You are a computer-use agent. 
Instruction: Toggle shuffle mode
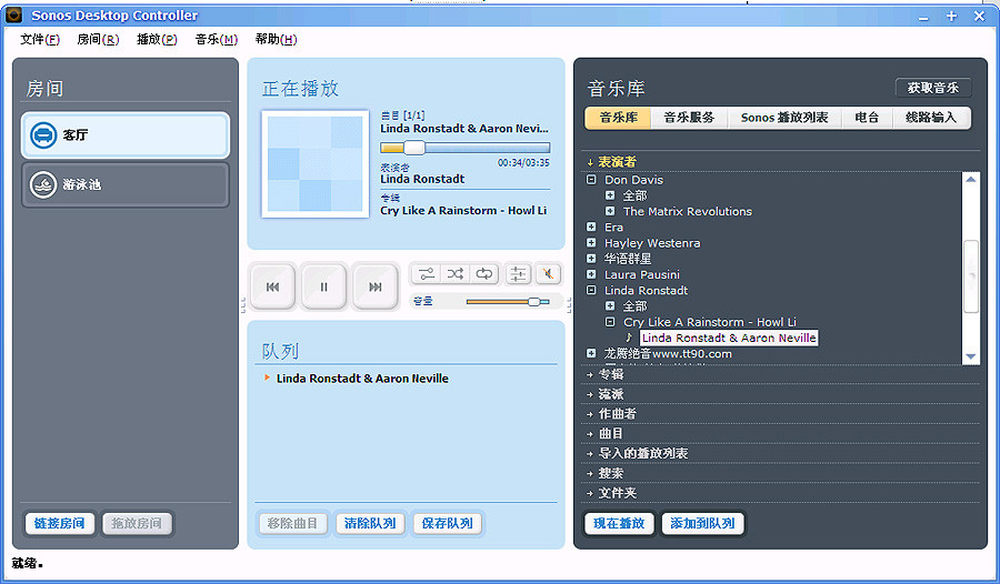455,274
